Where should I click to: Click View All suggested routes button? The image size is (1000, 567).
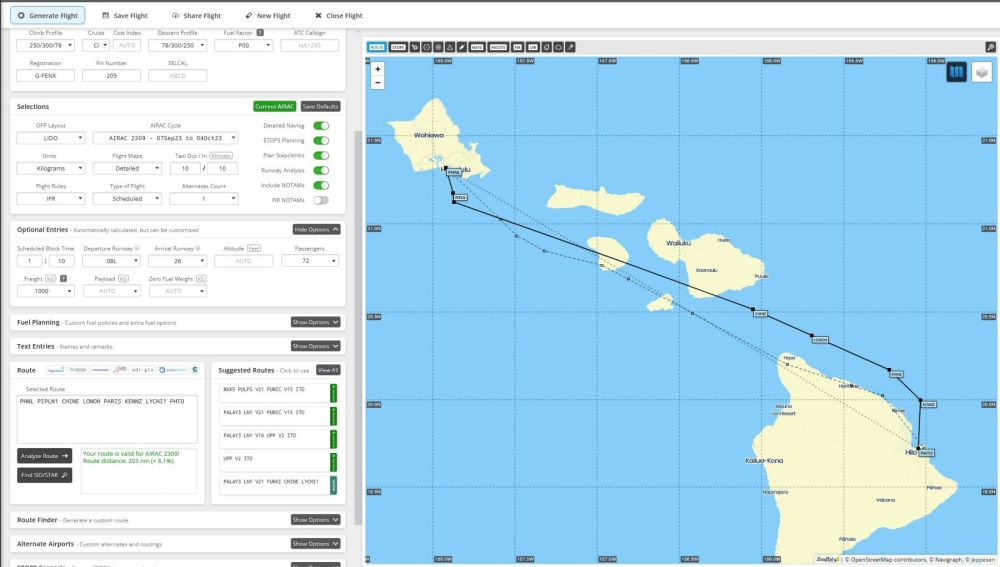(x=328, y=370)
